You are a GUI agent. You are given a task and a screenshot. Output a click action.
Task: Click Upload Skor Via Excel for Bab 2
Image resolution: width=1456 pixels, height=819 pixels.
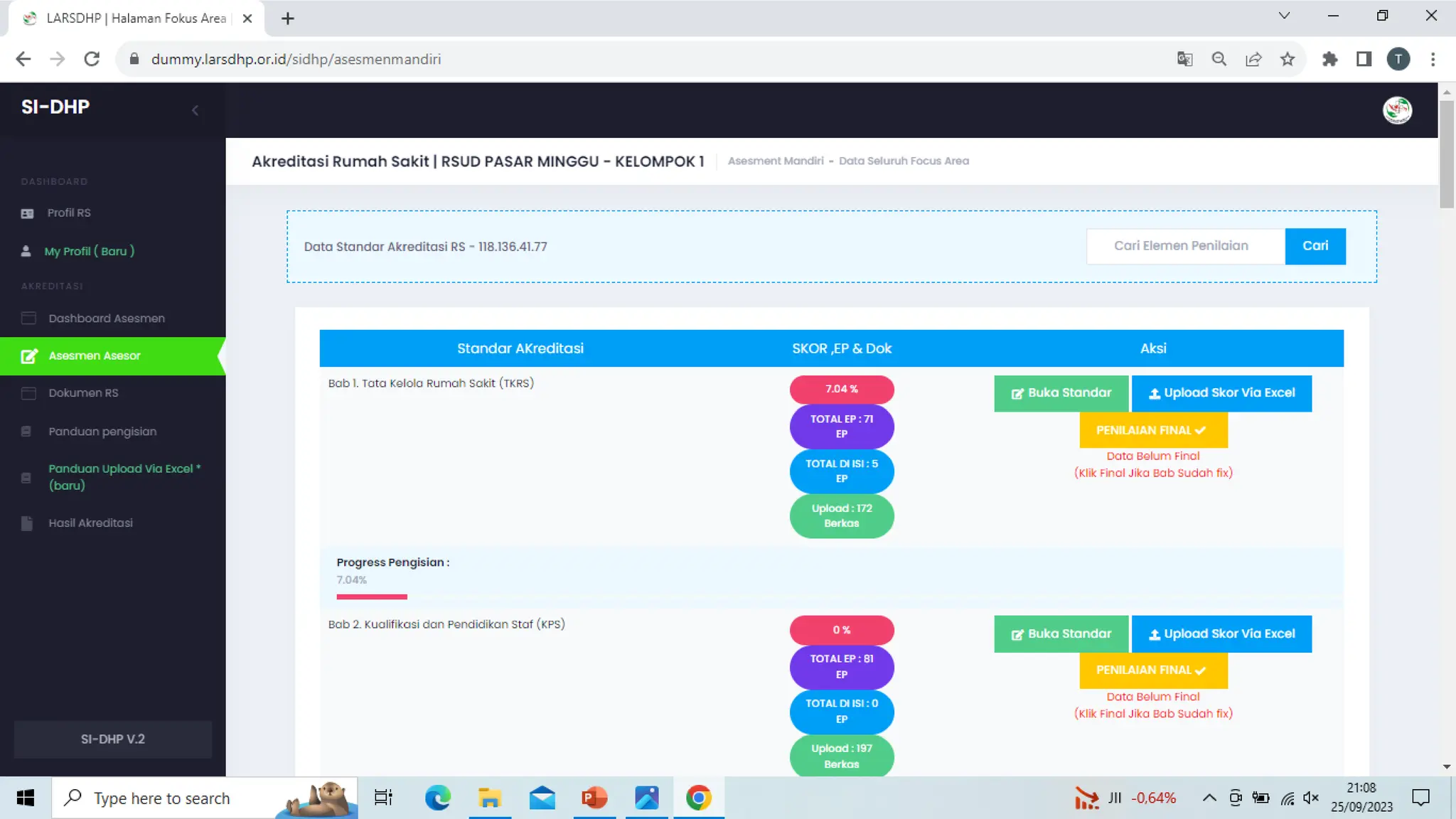point(1221,634)
